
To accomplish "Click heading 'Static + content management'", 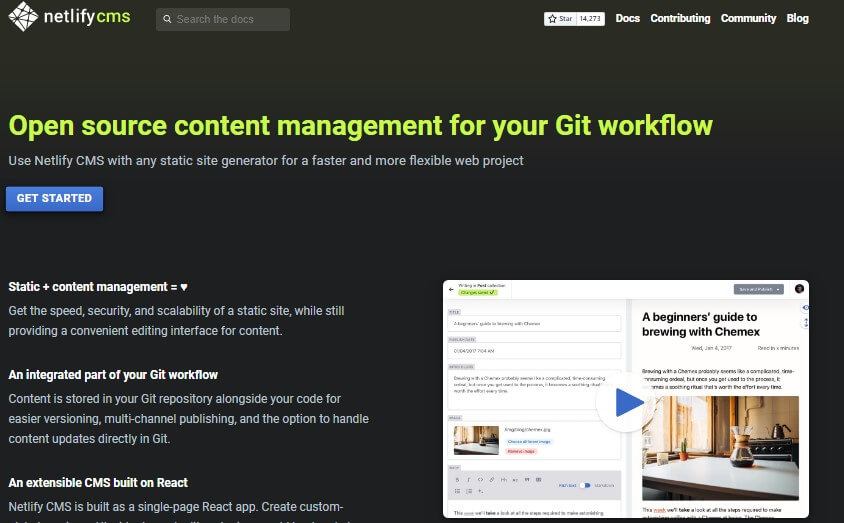I will pos(98,287).
